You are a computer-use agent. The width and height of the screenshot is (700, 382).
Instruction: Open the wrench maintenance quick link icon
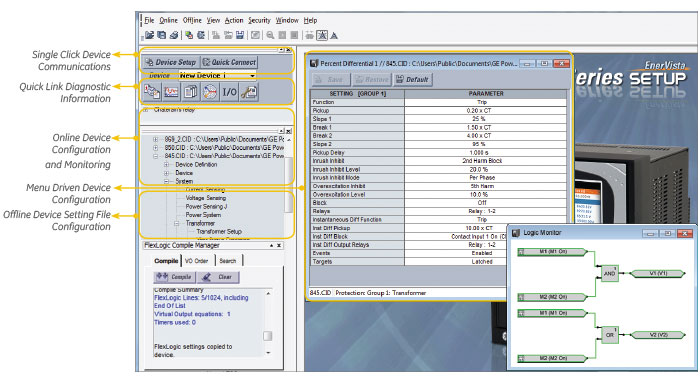tap(249, 92)
